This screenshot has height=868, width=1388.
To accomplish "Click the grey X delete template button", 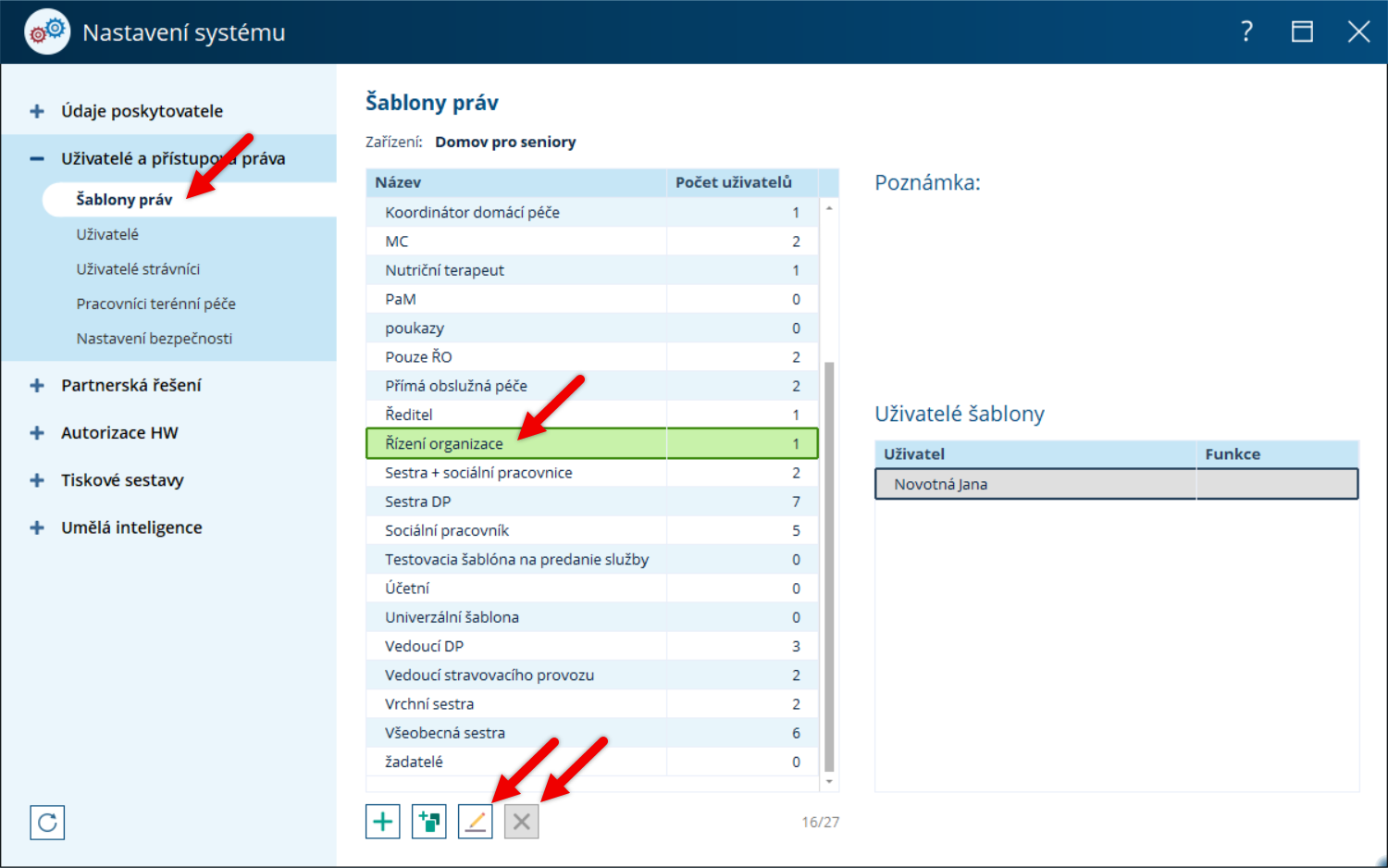I will 521,822.
